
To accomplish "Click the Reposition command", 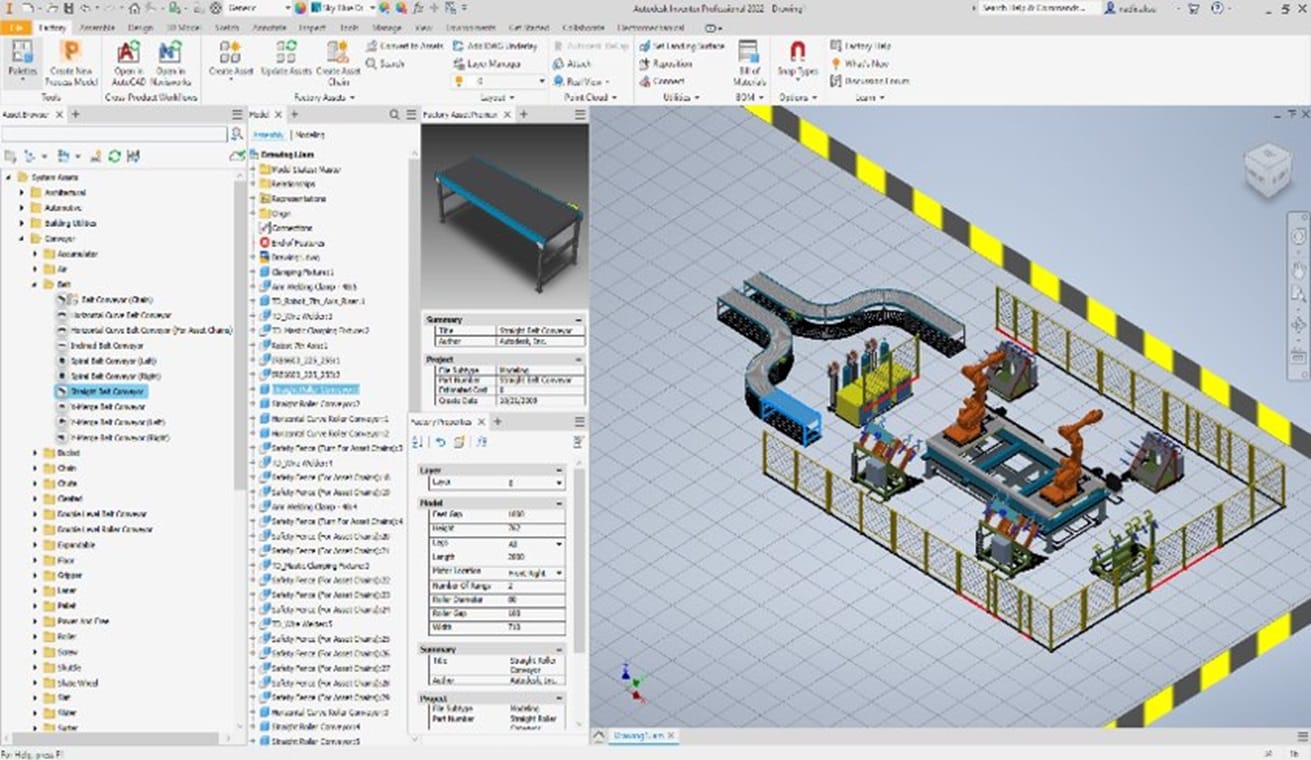I will click(665, 64).
